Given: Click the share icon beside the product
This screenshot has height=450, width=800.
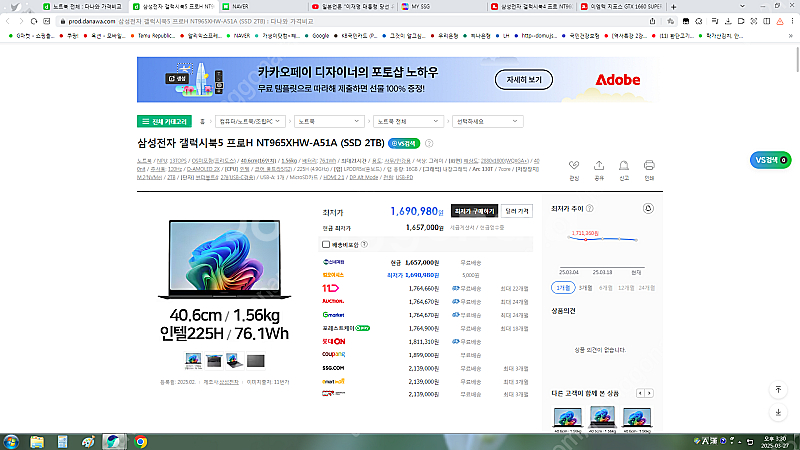Looking at the screenshot, I should click(x=599, y=165).
